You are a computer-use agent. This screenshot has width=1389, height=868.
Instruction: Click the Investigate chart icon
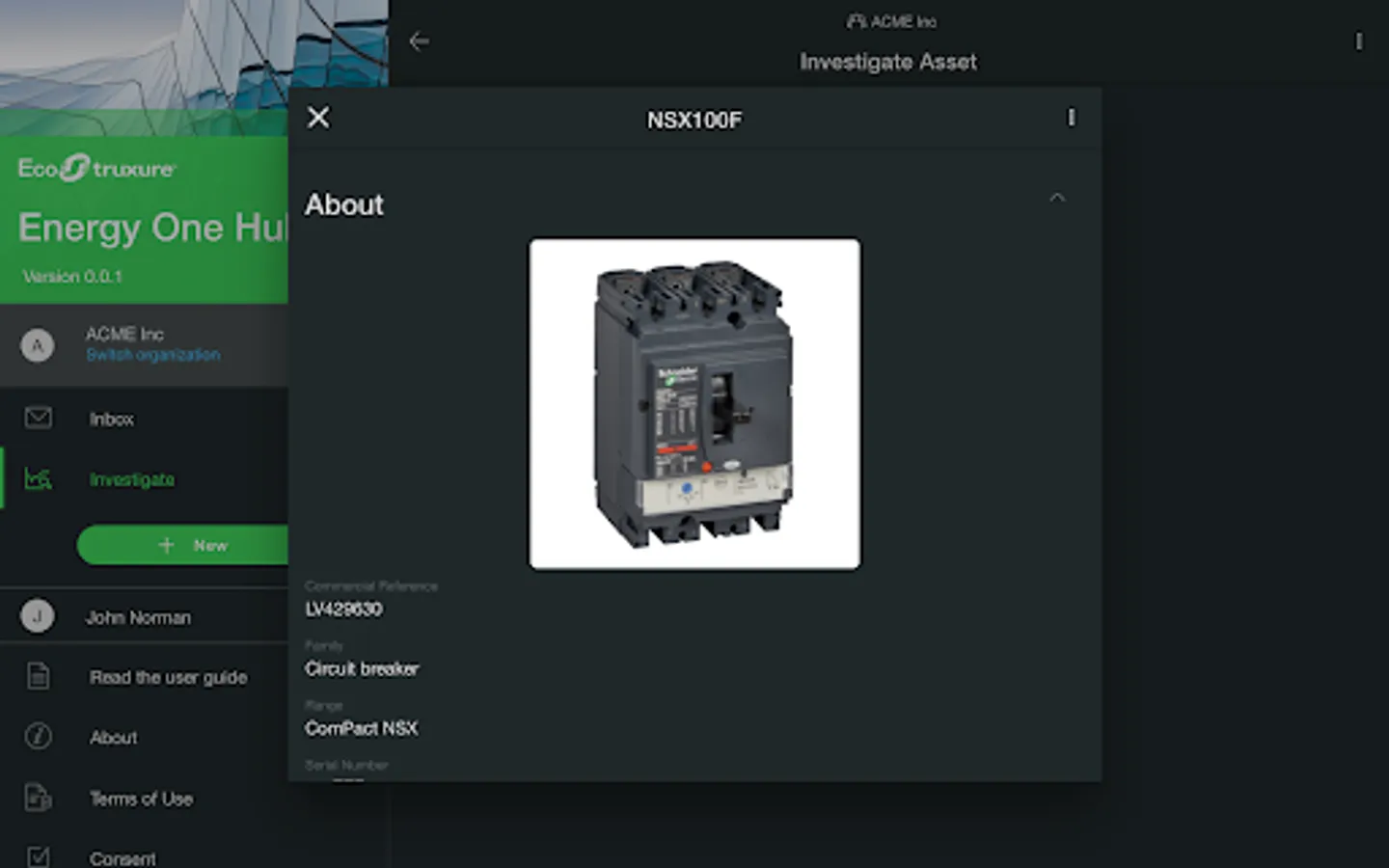(x=39, y=478)
